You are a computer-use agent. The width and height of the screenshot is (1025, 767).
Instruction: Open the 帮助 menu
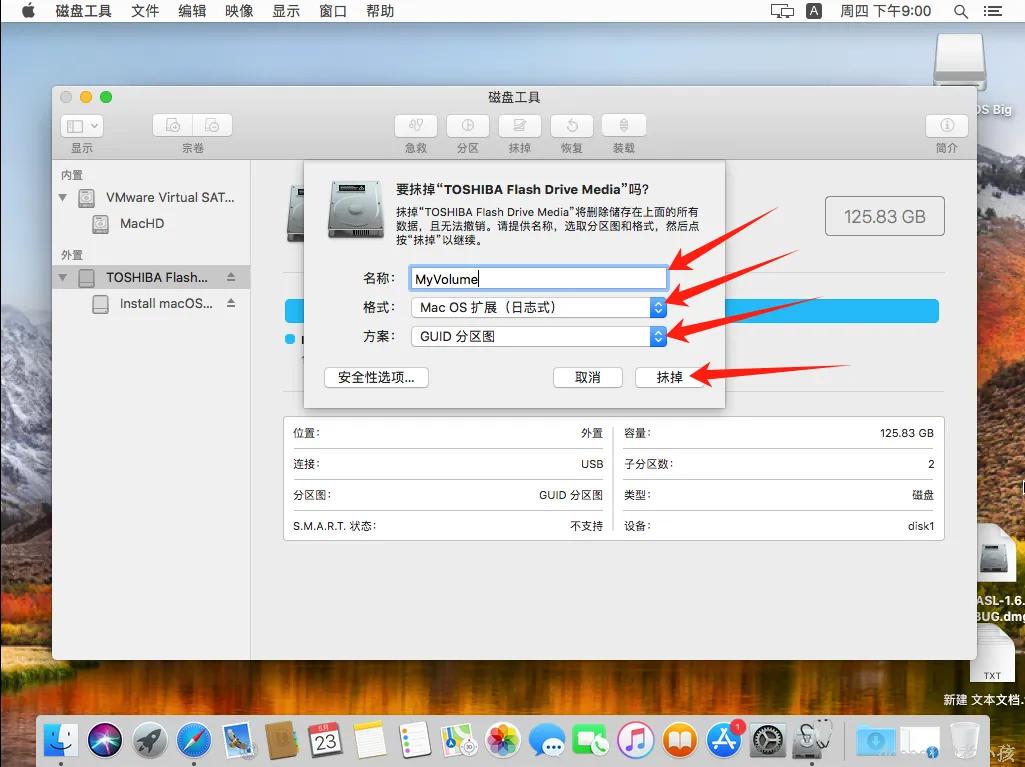pyautogui.click(x=380, y=11)
